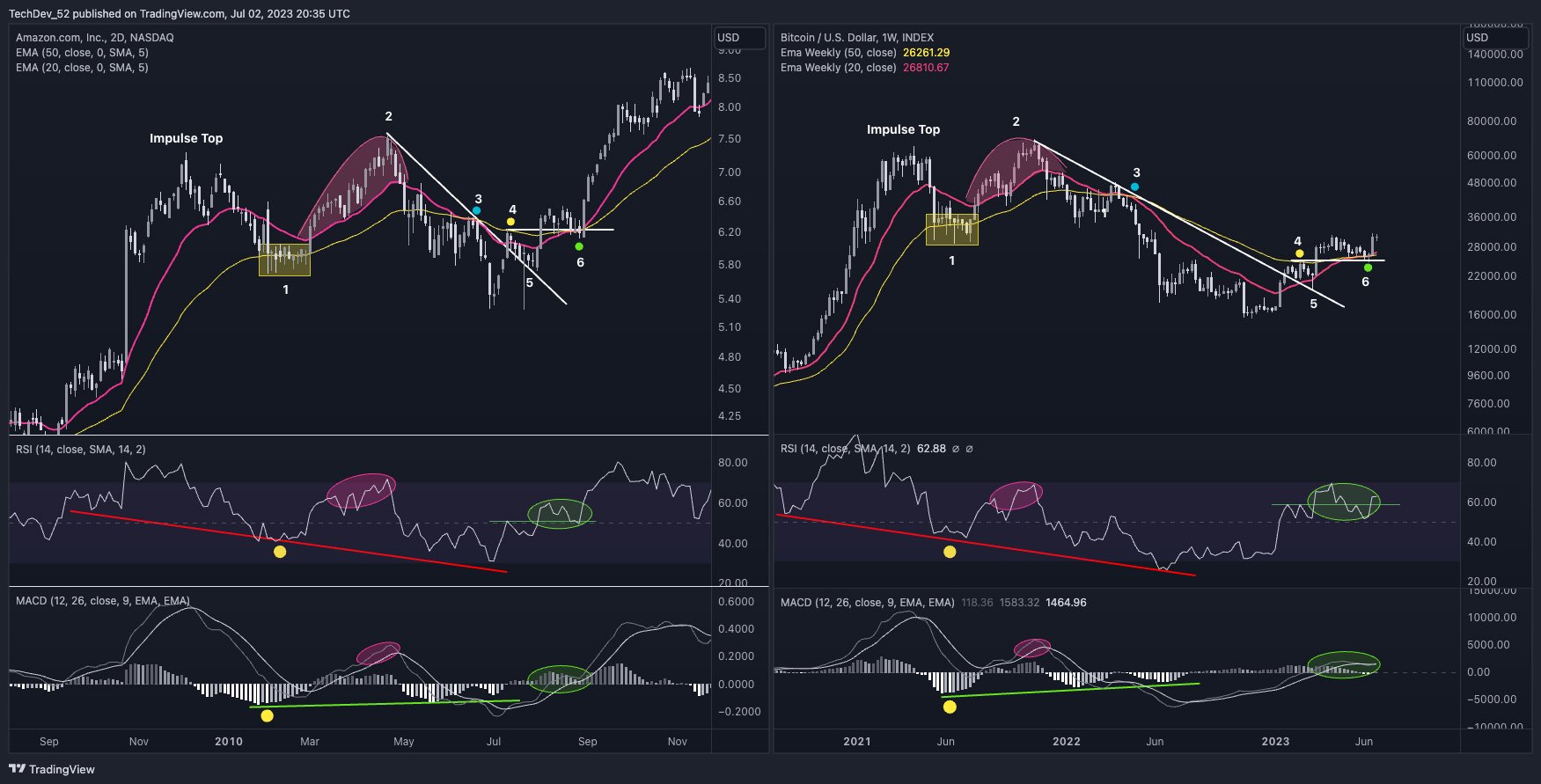Viewport: 1541px width, 784px height.
Task: Click yellow dot on Amazon RSI trendline
Action: (280, 552)
